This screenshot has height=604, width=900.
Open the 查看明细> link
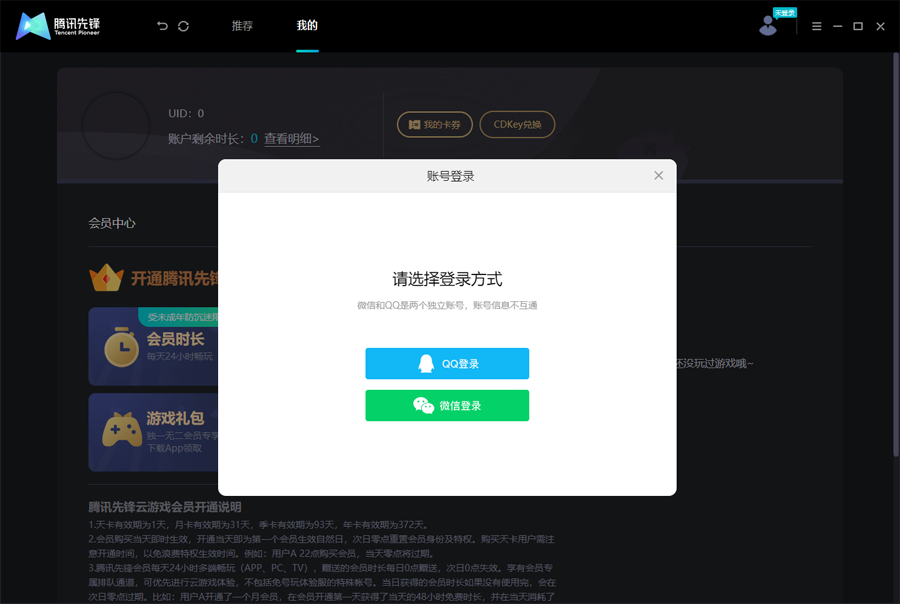pos(292,138)
